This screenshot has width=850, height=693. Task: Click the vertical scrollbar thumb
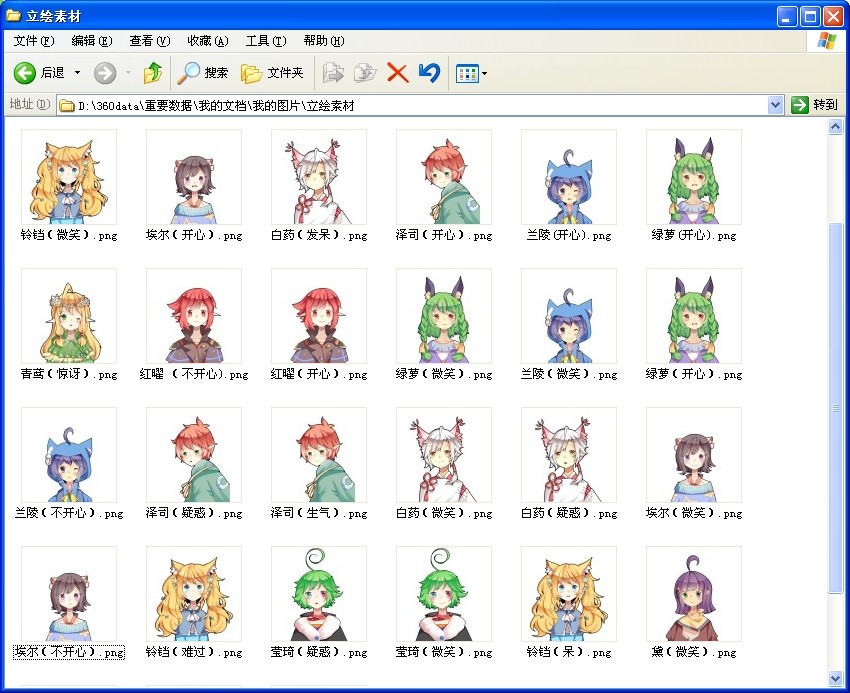[835, 408]
